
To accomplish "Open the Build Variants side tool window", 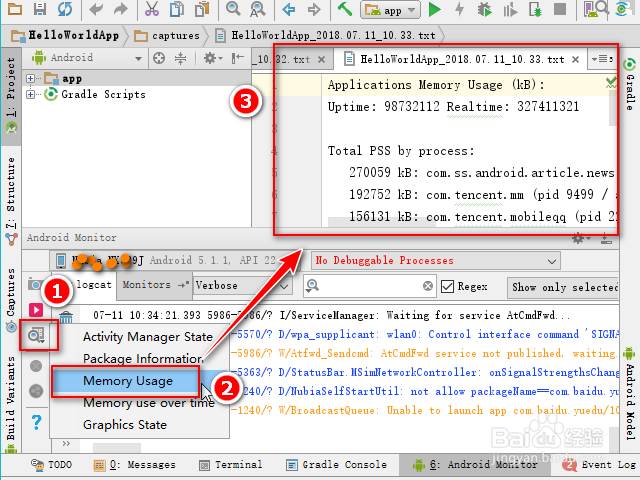I will [11, 404].
